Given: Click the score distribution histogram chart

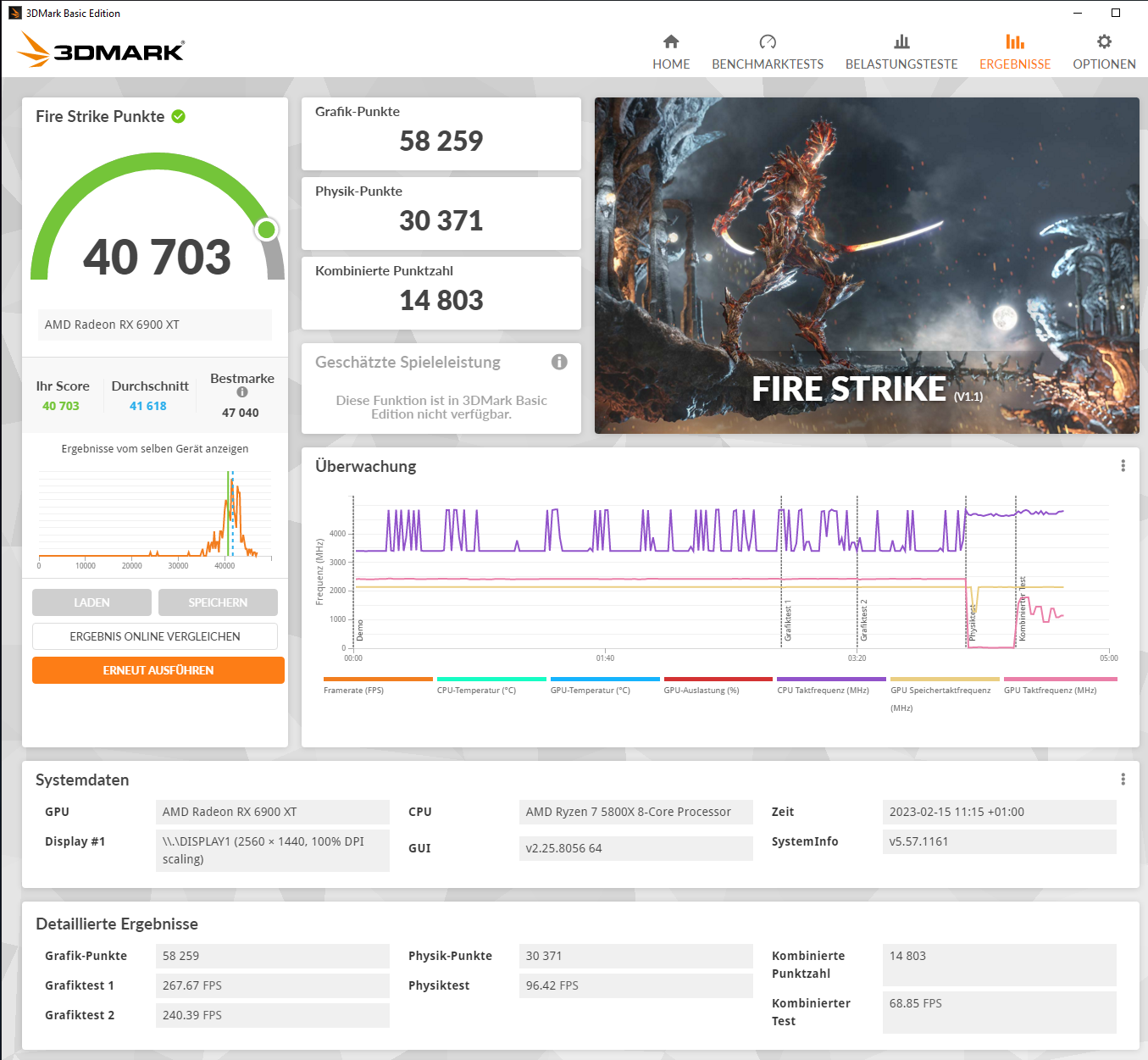Looking at the screenshot, I should (155, 518).
